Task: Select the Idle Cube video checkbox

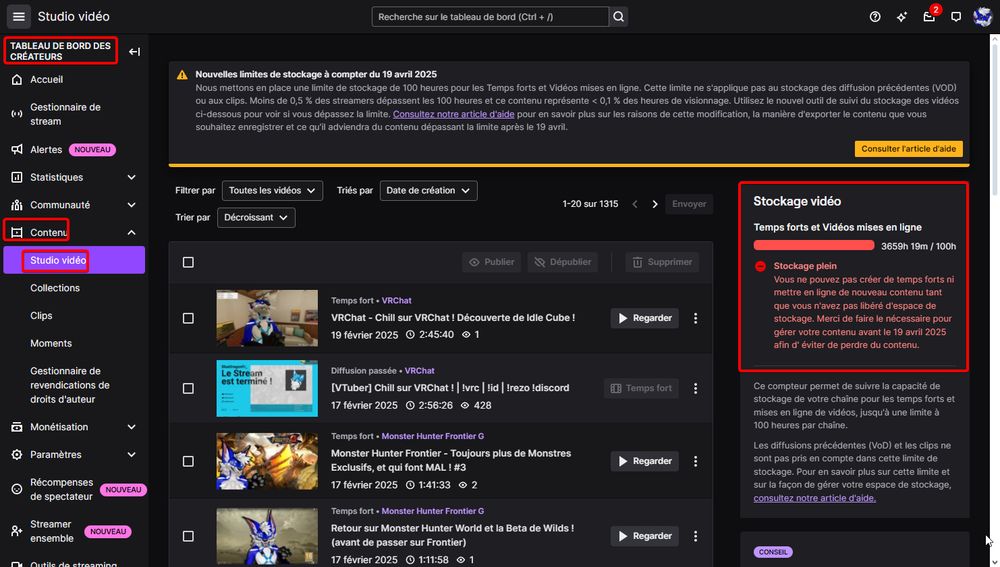Action: 188,318
